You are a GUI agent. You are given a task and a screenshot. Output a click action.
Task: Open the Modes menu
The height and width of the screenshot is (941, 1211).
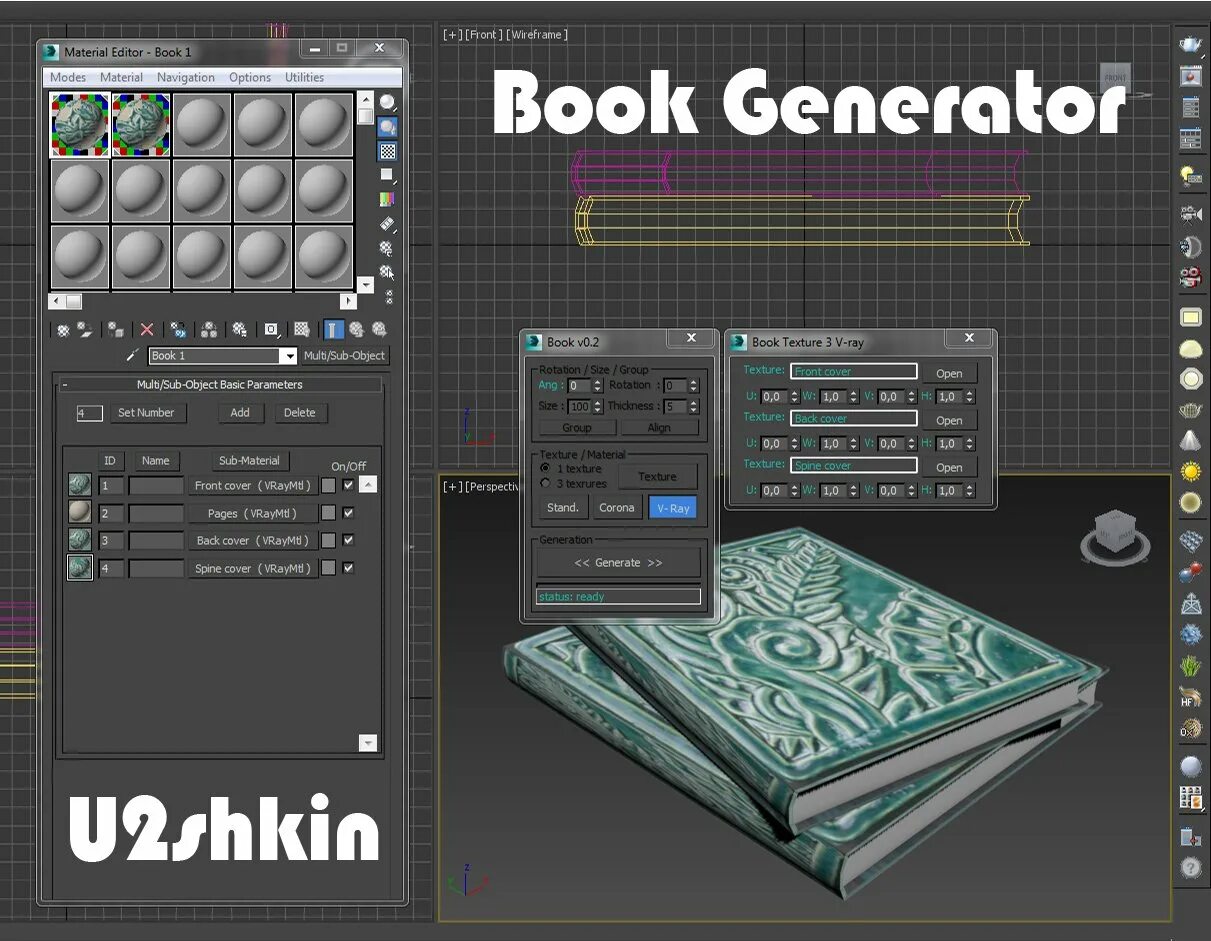pyautogui.click(x=68, y=77)
